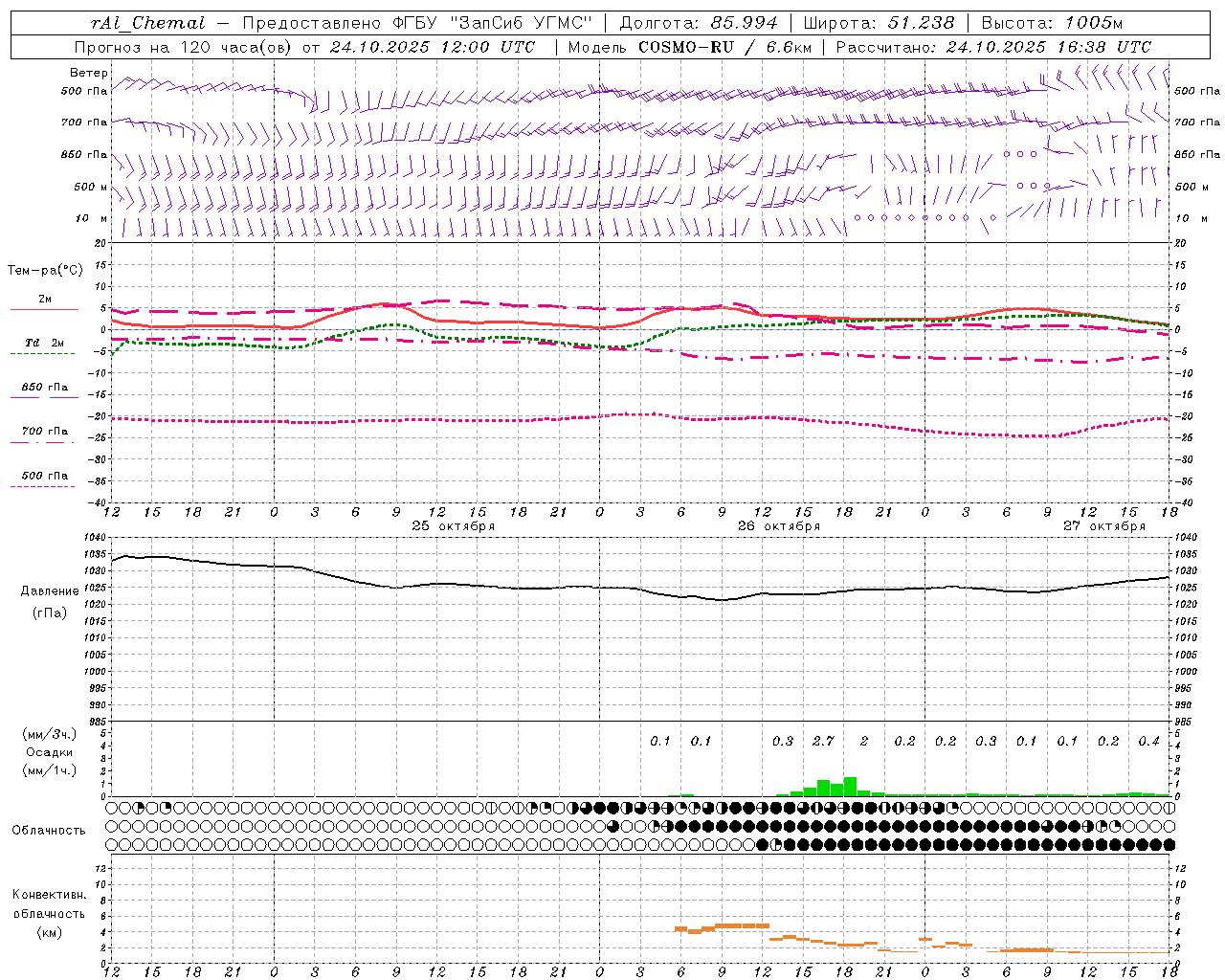Click the computed timestamp 24.10.2025 16:38 UTC
The width and height of the screenshot is (1225, 980).
(x=1048, y=47)
